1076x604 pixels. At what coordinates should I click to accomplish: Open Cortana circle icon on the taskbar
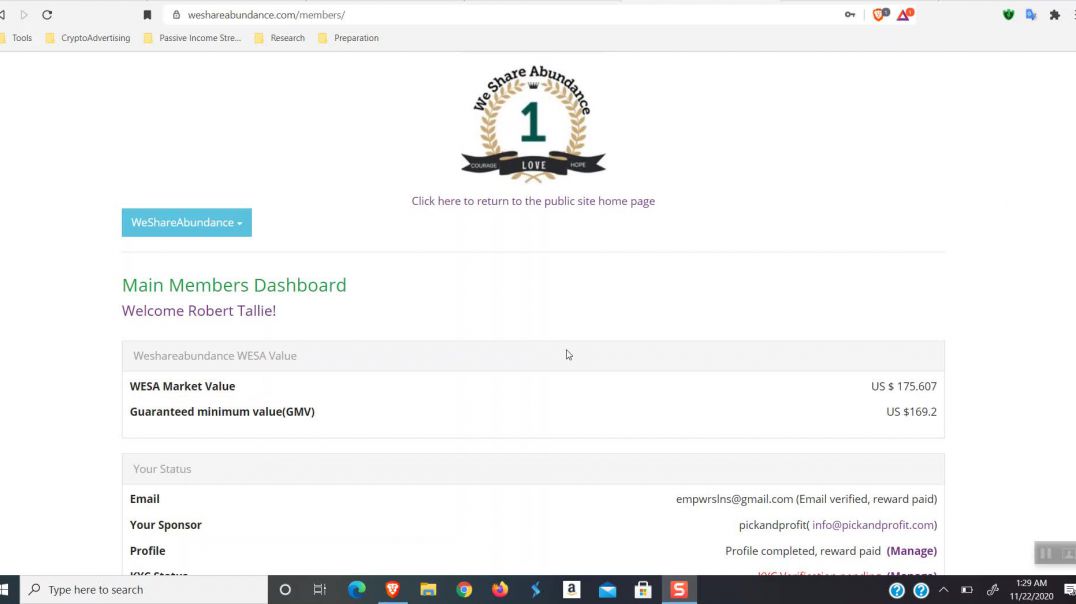coord(285,590)
